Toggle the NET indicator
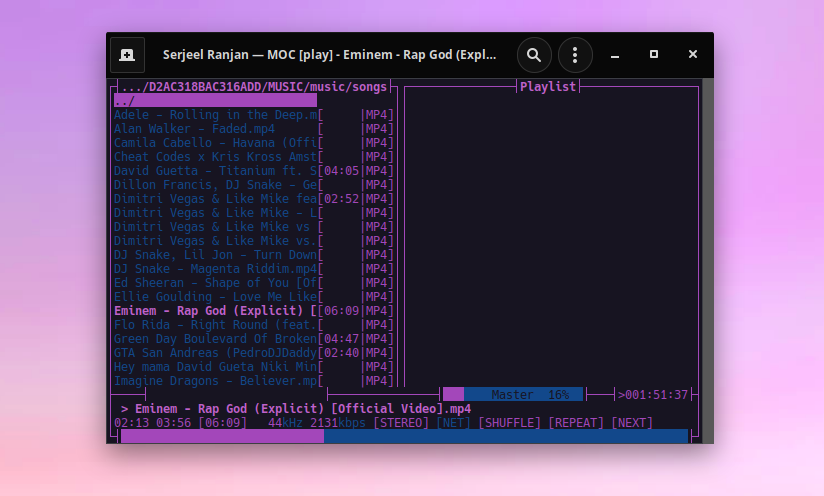824x496 pixels. (454, 423)
